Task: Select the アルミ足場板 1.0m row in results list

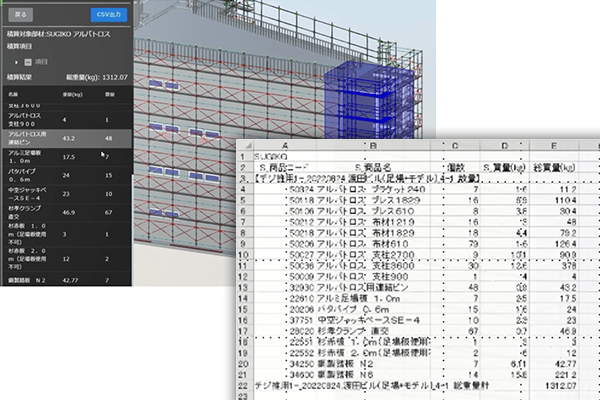Action: pyautogui.click(x=66, y=157)
